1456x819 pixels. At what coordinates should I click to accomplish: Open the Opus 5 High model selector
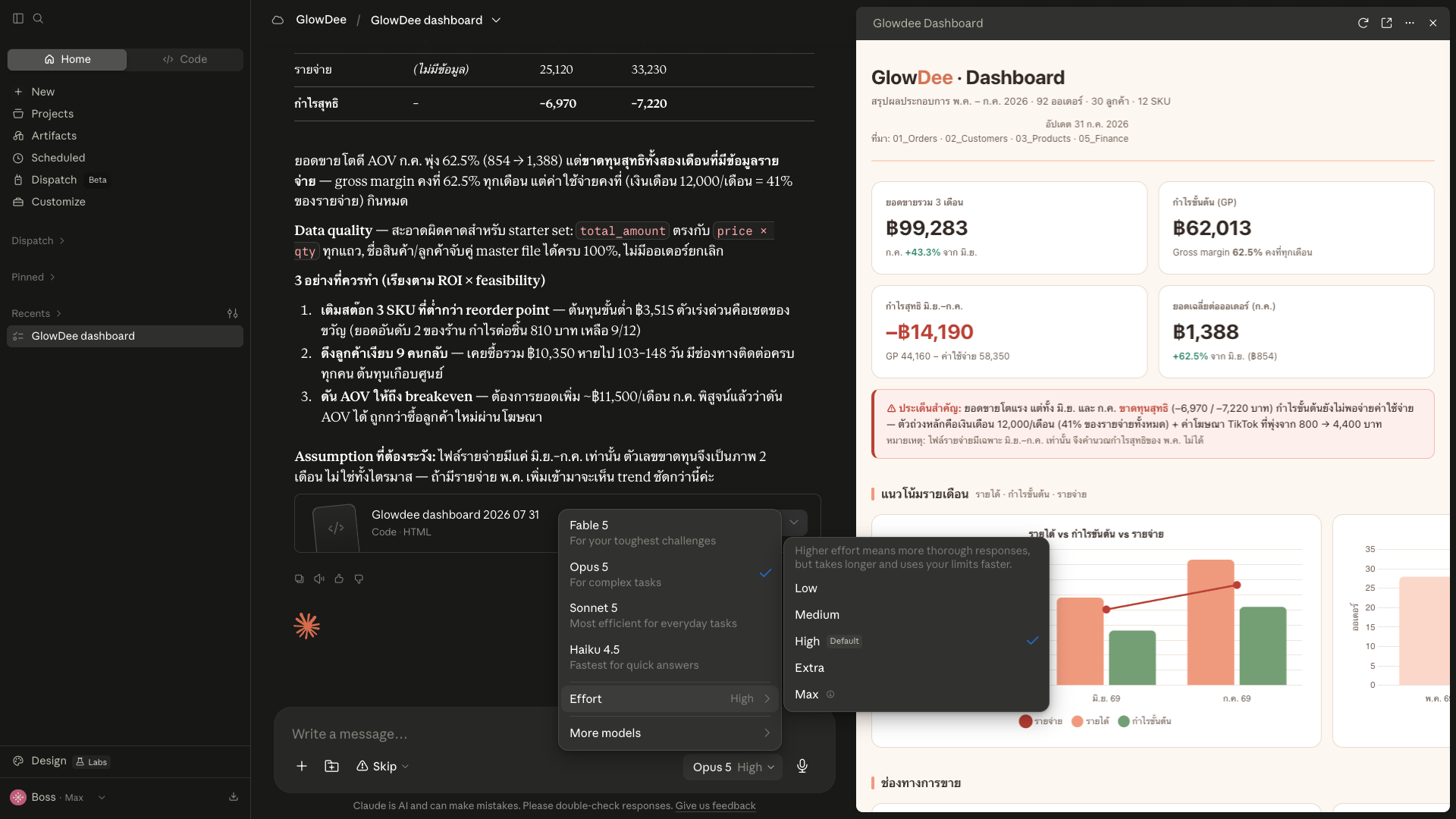pos(733,767)
